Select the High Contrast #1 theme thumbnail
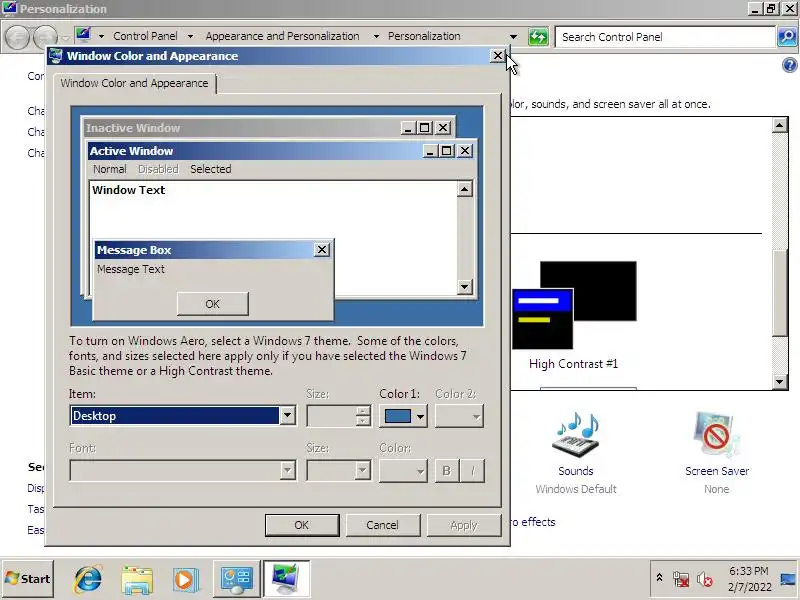This screenshot has width=800, height=600. (574, 305)
